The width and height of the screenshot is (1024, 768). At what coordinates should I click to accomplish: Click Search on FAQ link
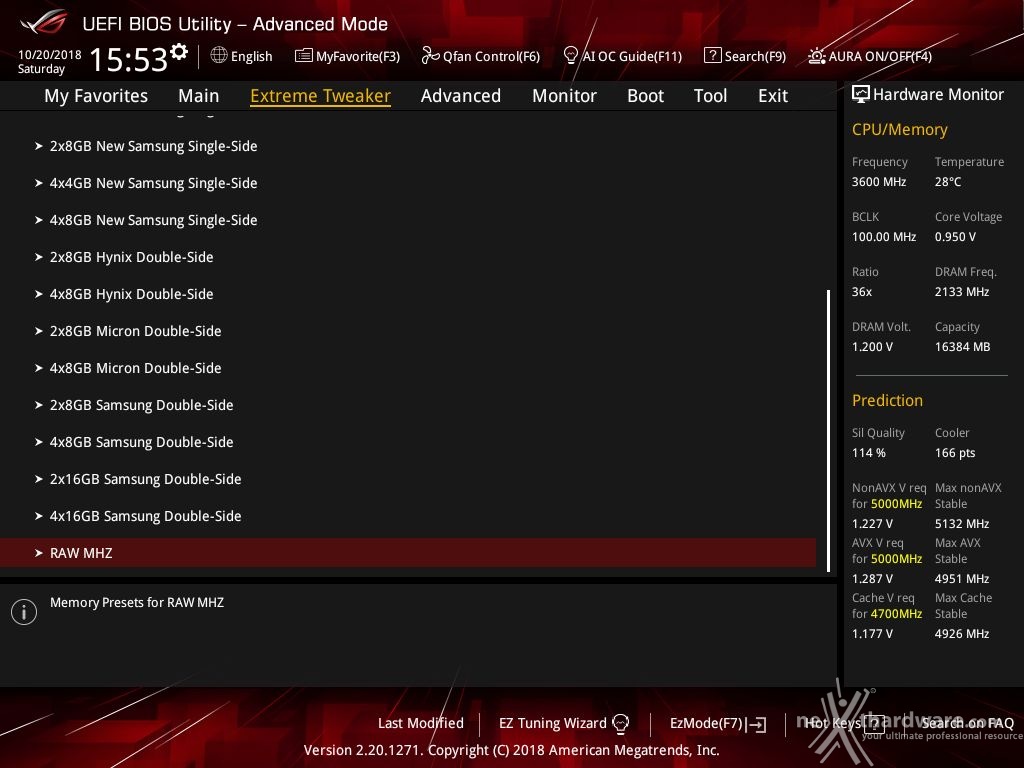968,724
